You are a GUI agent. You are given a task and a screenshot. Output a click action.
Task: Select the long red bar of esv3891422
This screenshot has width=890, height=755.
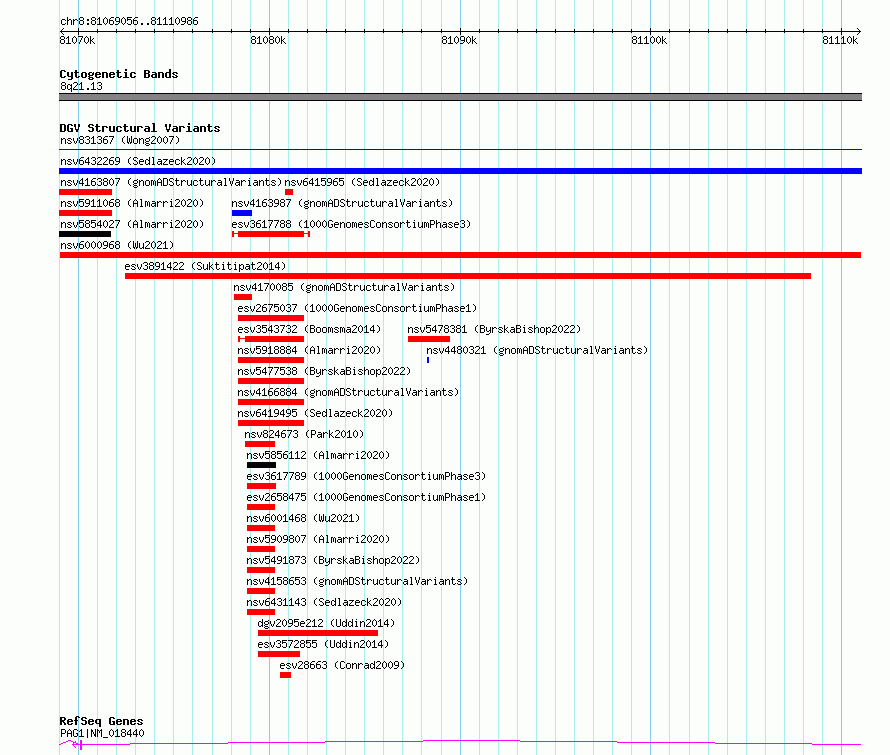(x=468, y=276)
